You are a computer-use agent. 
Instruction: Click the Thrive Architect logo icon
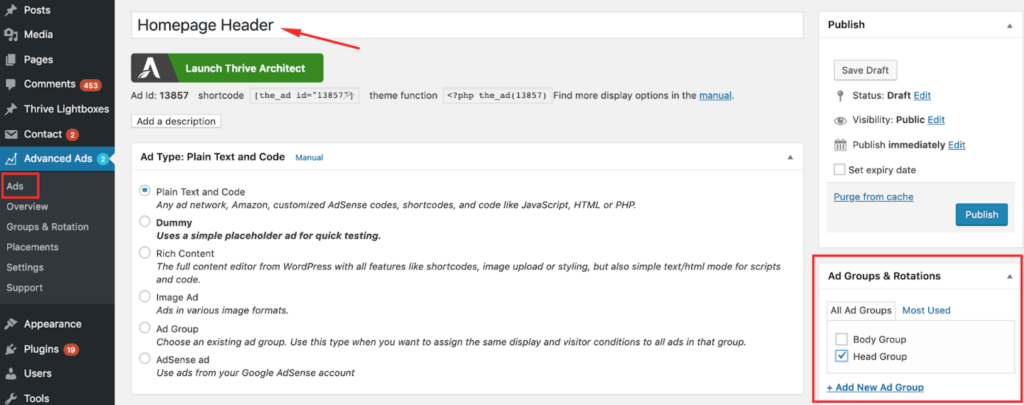click(x=151, y=68)
